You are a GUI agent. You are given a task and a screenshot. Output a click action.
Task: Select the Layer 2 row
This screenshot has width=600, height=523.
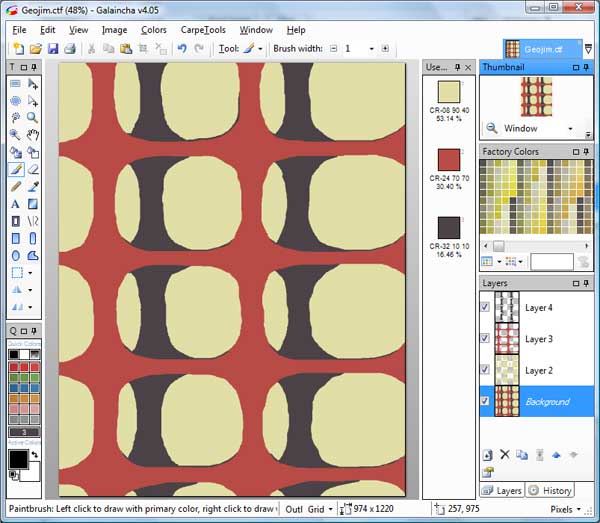tap(540, 370)
